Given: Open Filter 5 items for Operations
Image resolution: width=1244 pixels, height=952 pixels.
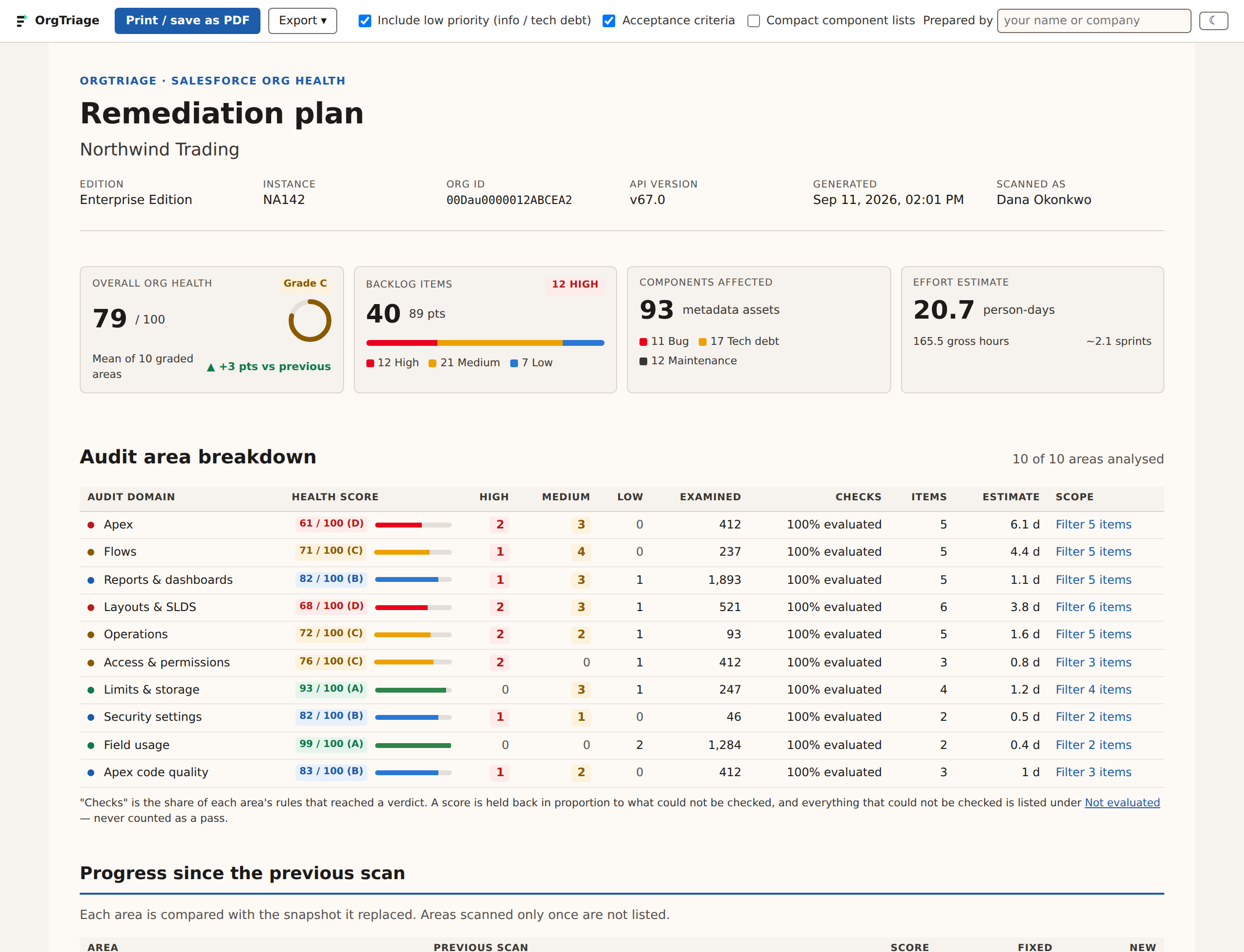Looking at the screenshot, I should [1092, 635].
